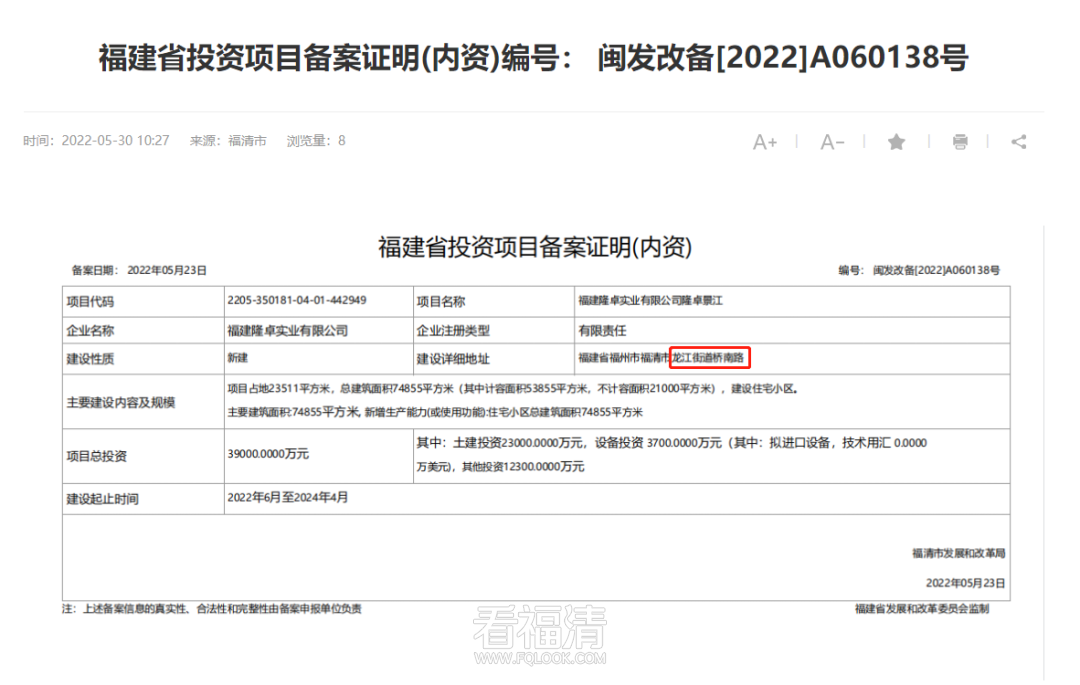Click the serial number 闽发改备[2022]A060138号 above the table
Screen dimensions: 1080x685
click(x=936, y=271)
